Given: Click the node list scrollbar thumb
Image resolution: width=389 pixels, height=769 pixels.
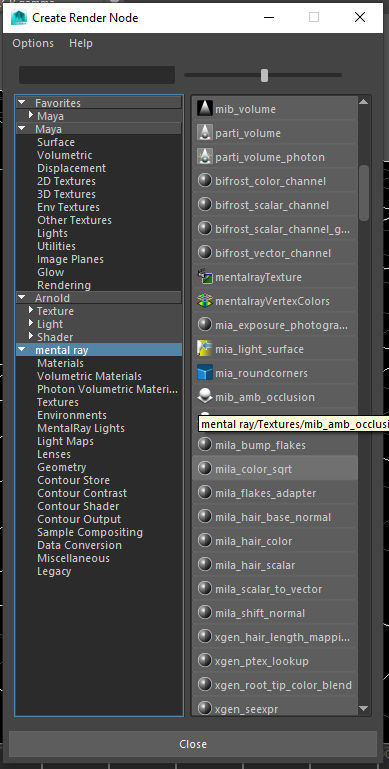Looking at the screenshot, I should coord(364,193).
